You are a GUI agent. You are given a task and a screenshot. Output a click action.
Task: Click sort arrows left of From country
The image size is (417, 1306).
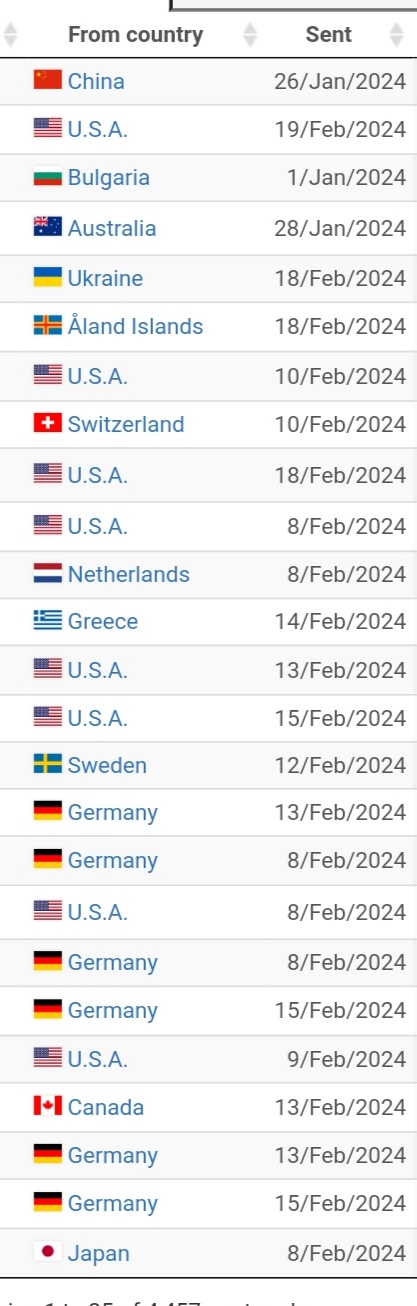pos(11,35)
